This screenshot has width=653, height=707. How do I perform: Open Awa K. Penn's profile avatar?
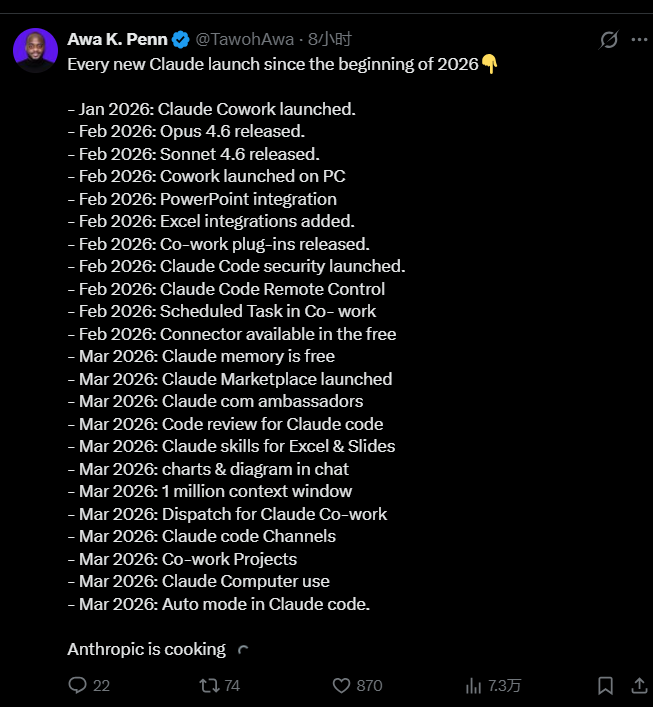[x=35, y=50]
